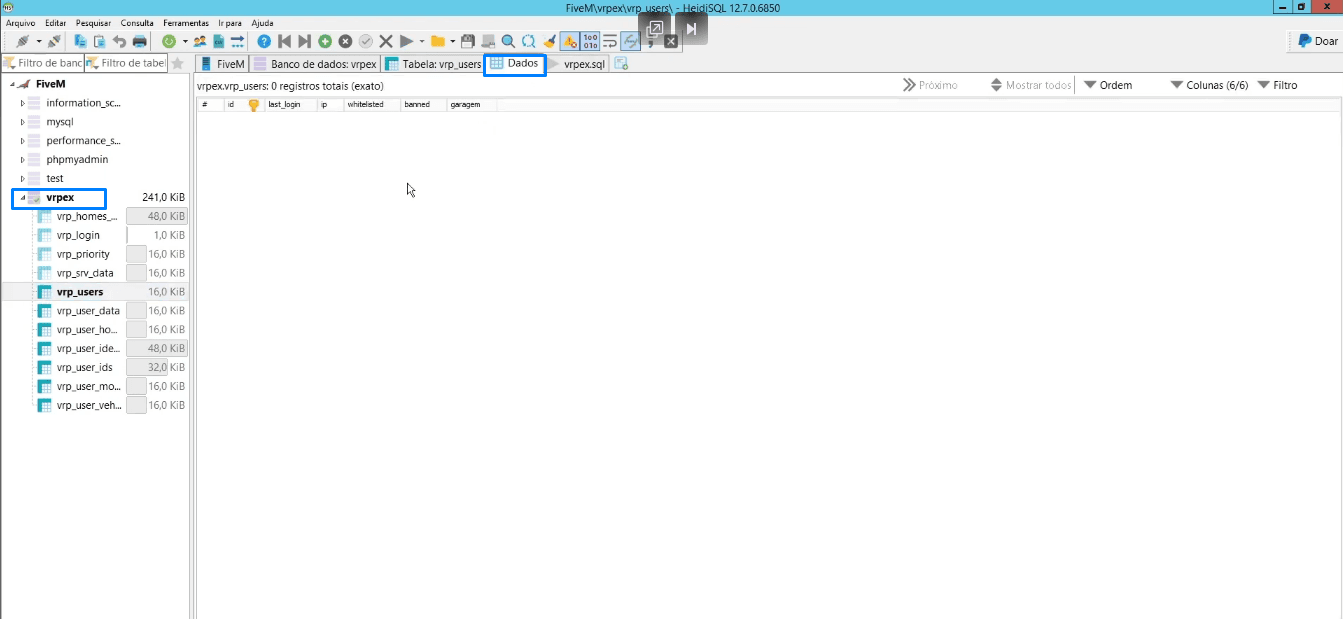Select the vrp_user_ids table
1343x619 pixels.
(x=84, y=368)
